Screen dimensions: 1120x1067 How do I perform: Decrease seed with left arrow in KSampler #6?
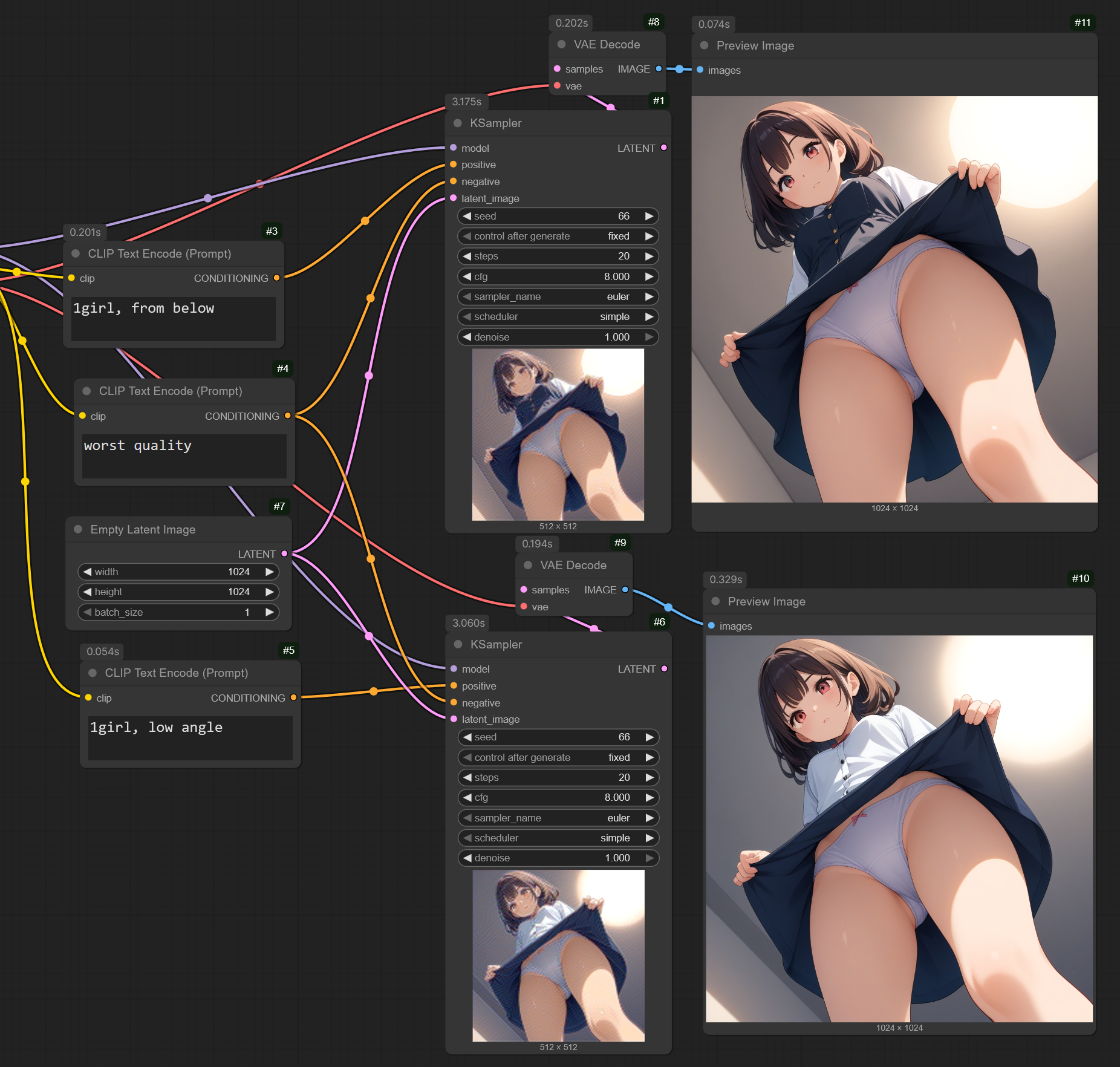(x=467, y=737)
